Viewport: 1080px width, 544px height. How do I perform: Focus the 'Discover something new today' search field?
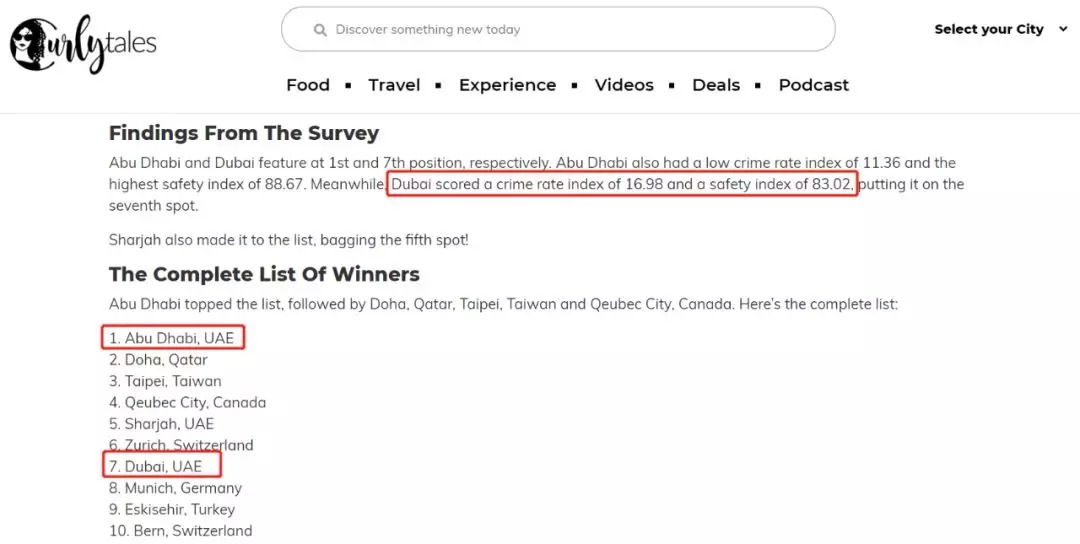coord(560,30)
